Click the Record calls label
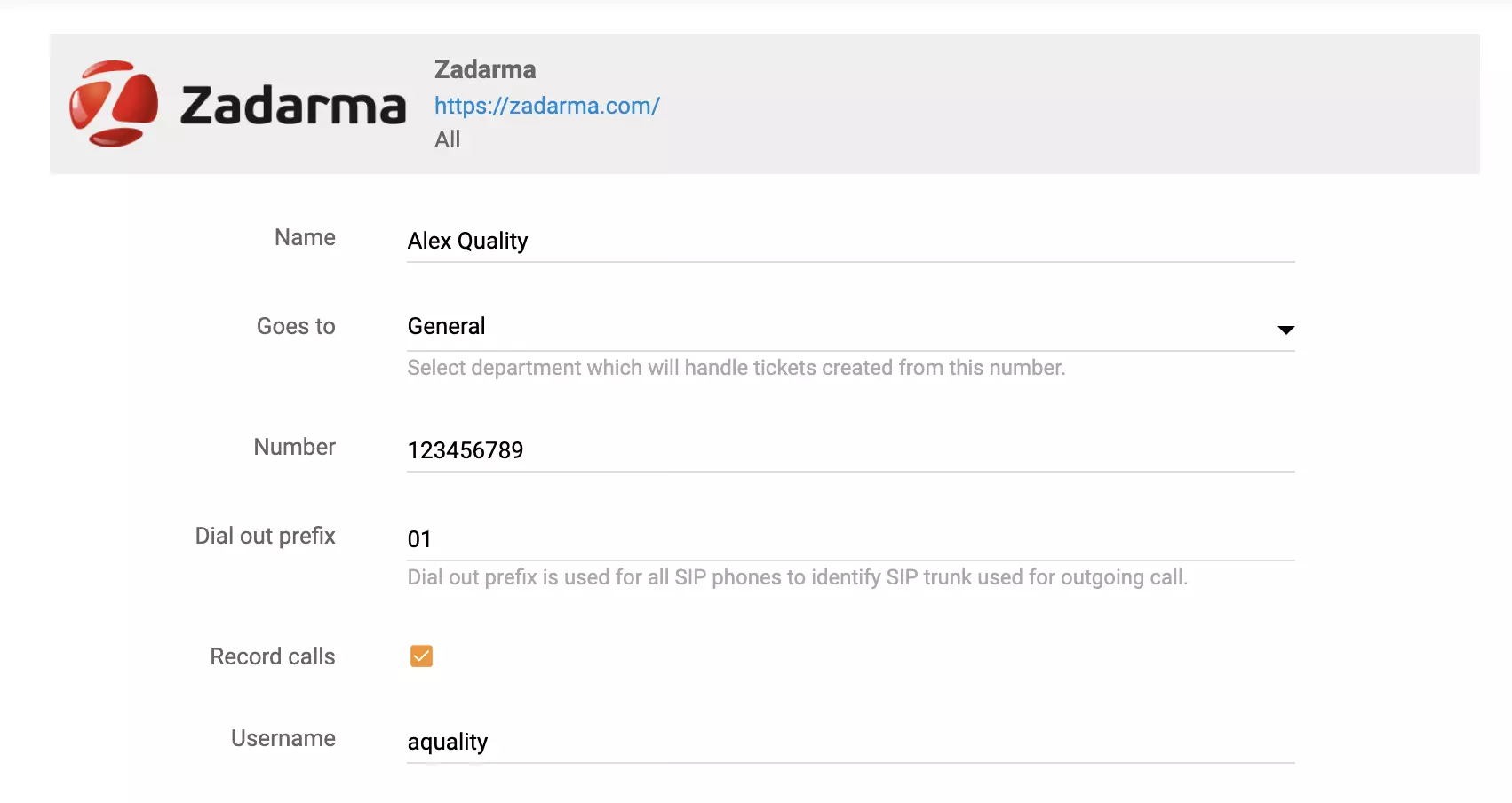1512x803 pixels. point(272,656)
